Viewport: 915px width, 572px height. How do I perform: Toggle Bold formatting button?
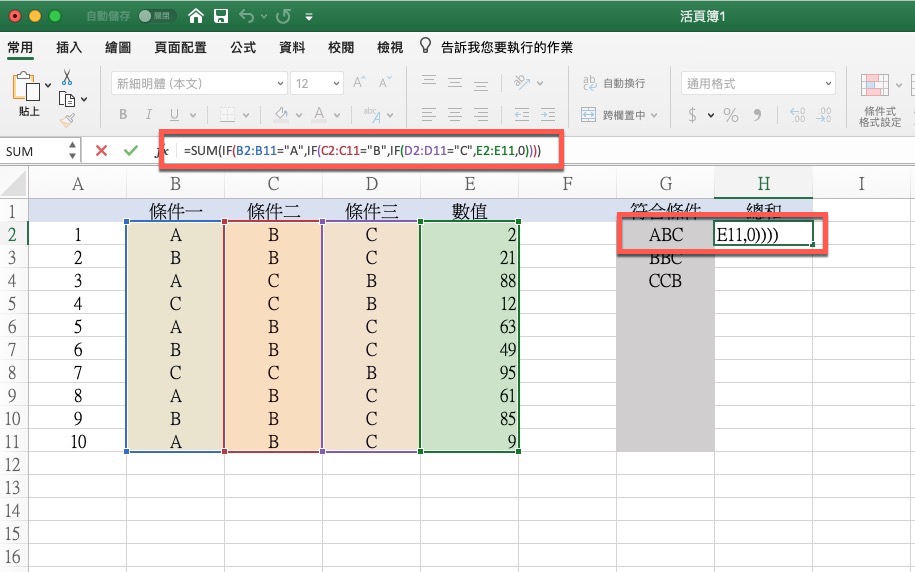tap(123, 115)
